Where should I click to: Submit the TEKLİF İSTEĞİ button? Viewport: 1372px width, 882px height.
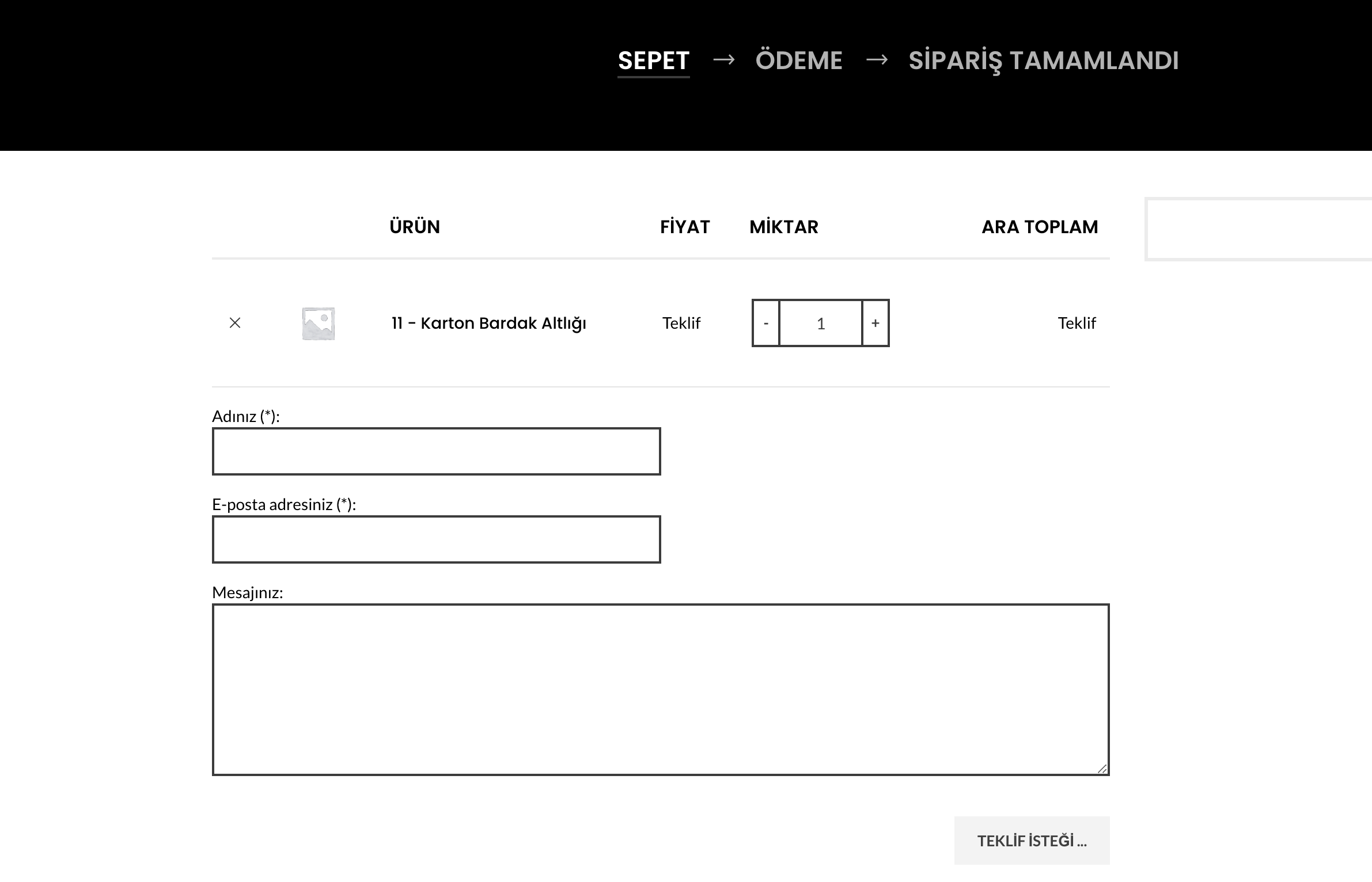coord(1032,841)
